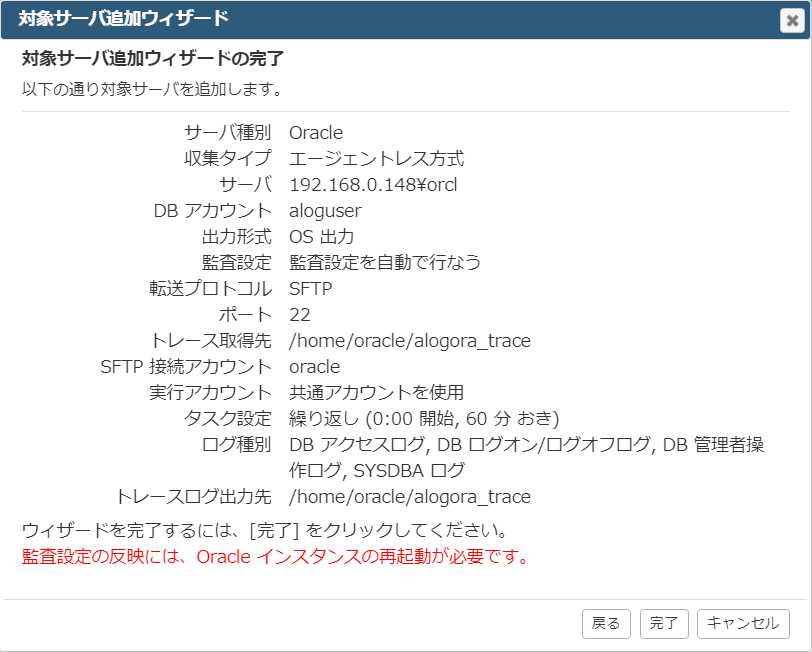Select the 収集タイプ label
The image size is (812, 652).
pos(227,159)
